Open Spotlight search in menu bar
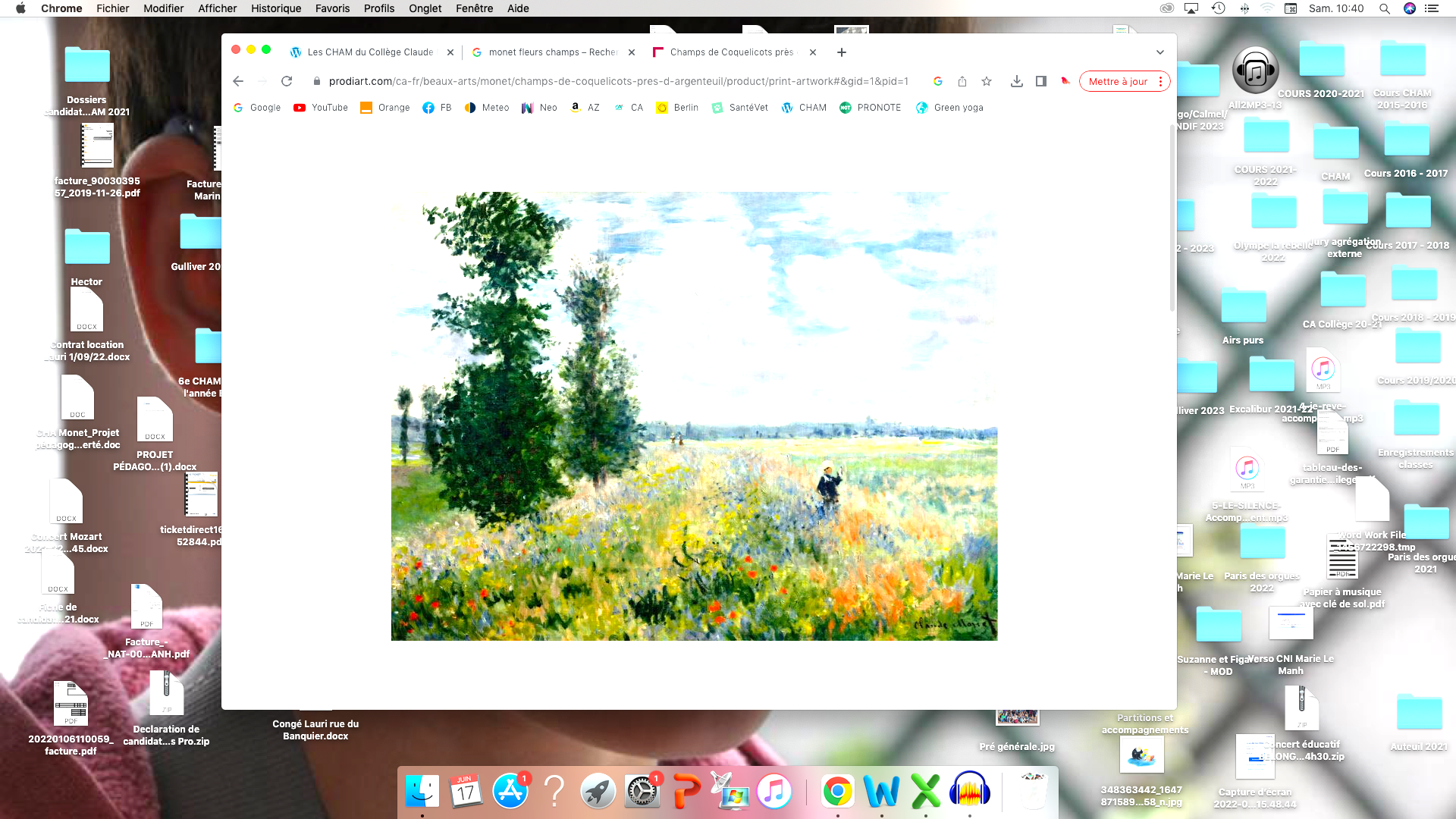Image resolution: width=1456 pixels, height=819 pixels. coord(1384,8)
